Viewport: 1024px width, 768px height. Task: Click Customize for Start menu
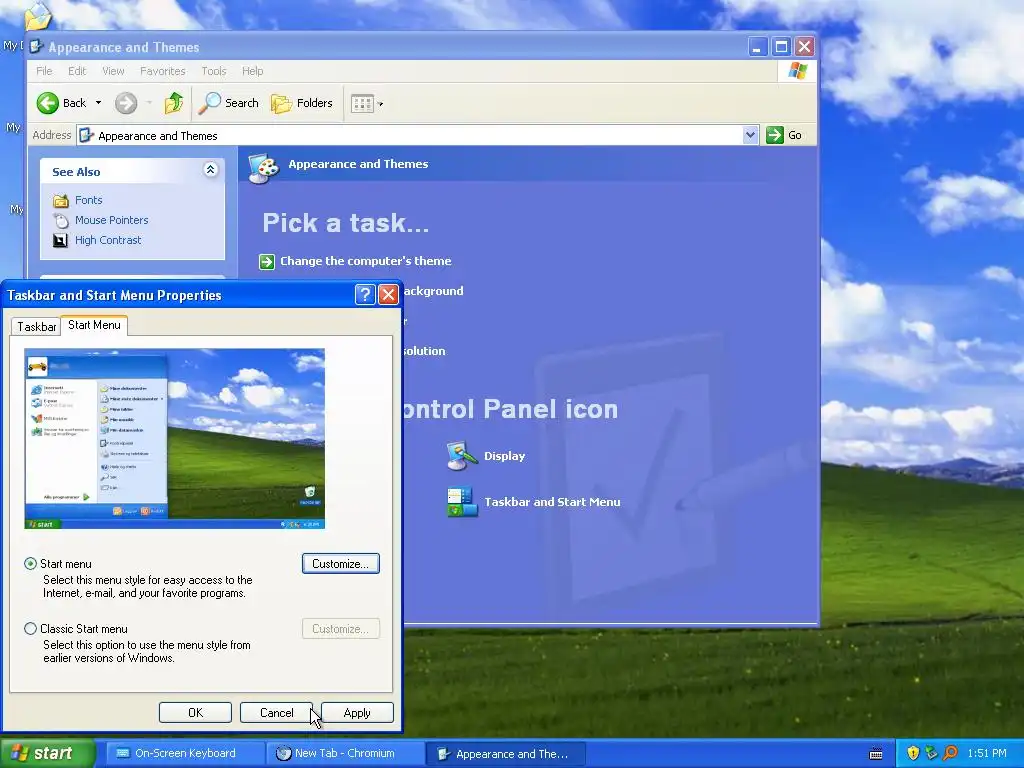pyautogui.click(x=341, y=564)
